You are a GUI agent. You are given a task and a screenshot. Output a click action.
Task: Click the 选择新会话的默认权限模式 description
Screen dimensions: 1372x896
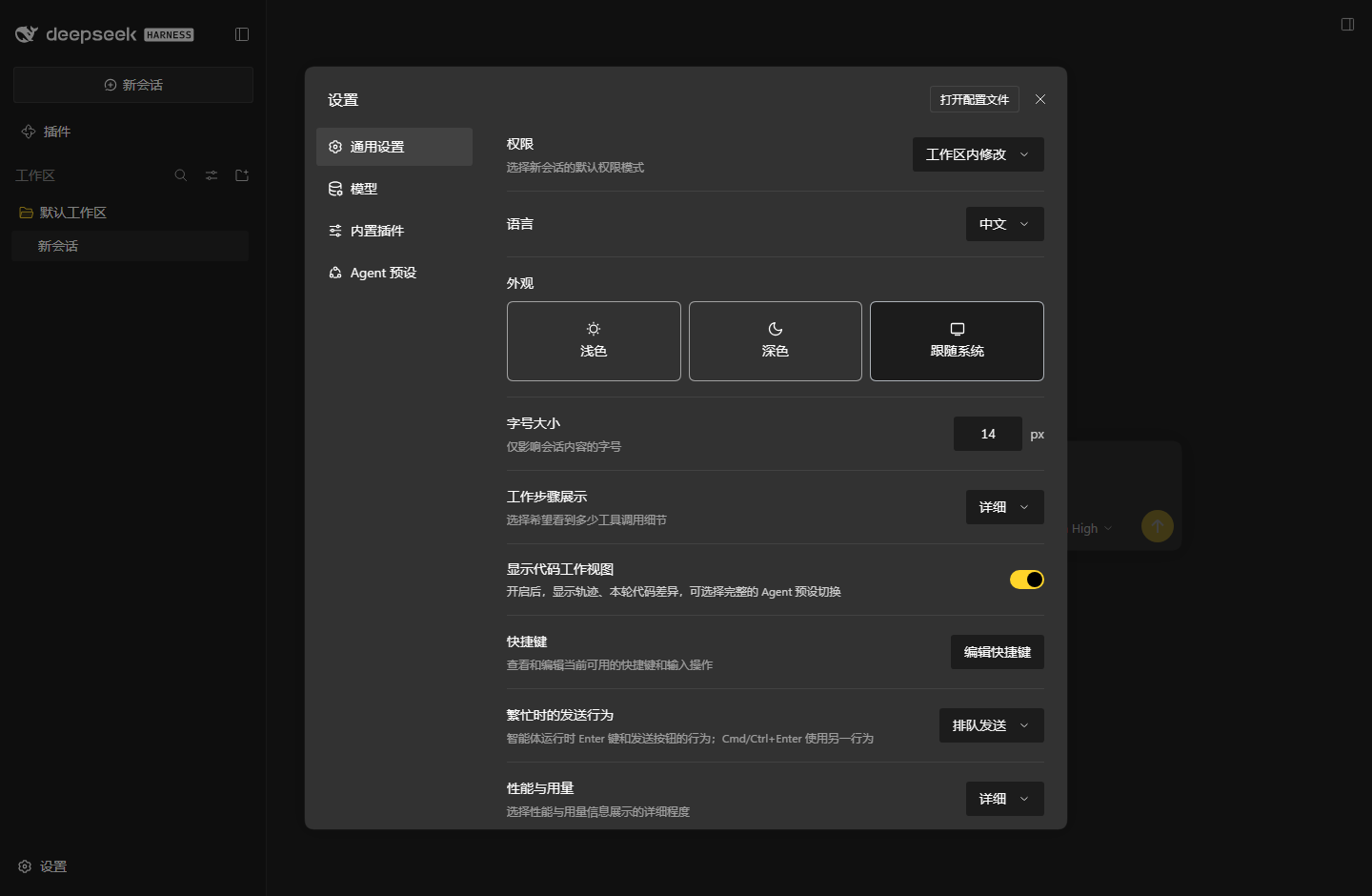575,167
